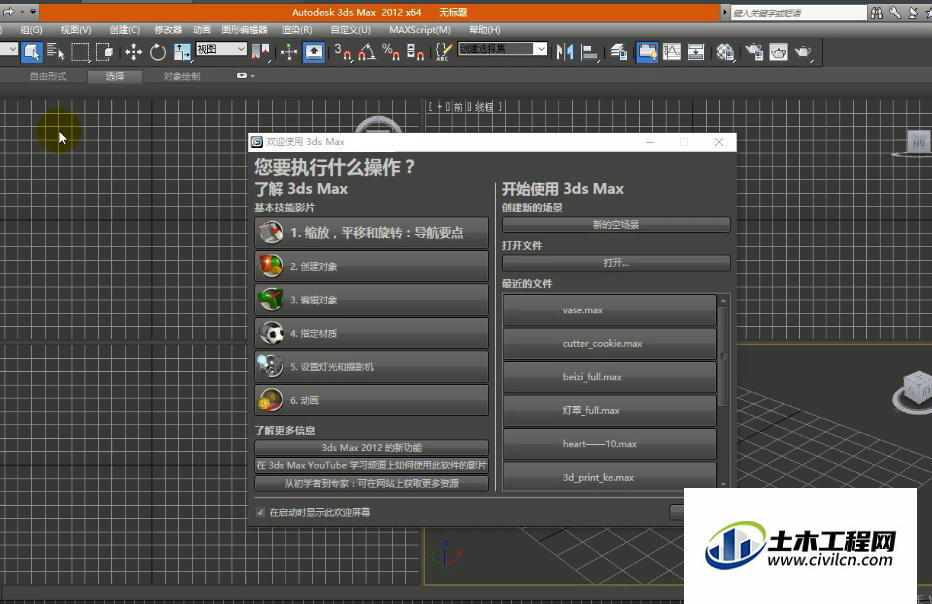Toggle Angle Snap
The height and width of the screenshot is (604, 932).
pyautogui.click(x=367, y=52)
